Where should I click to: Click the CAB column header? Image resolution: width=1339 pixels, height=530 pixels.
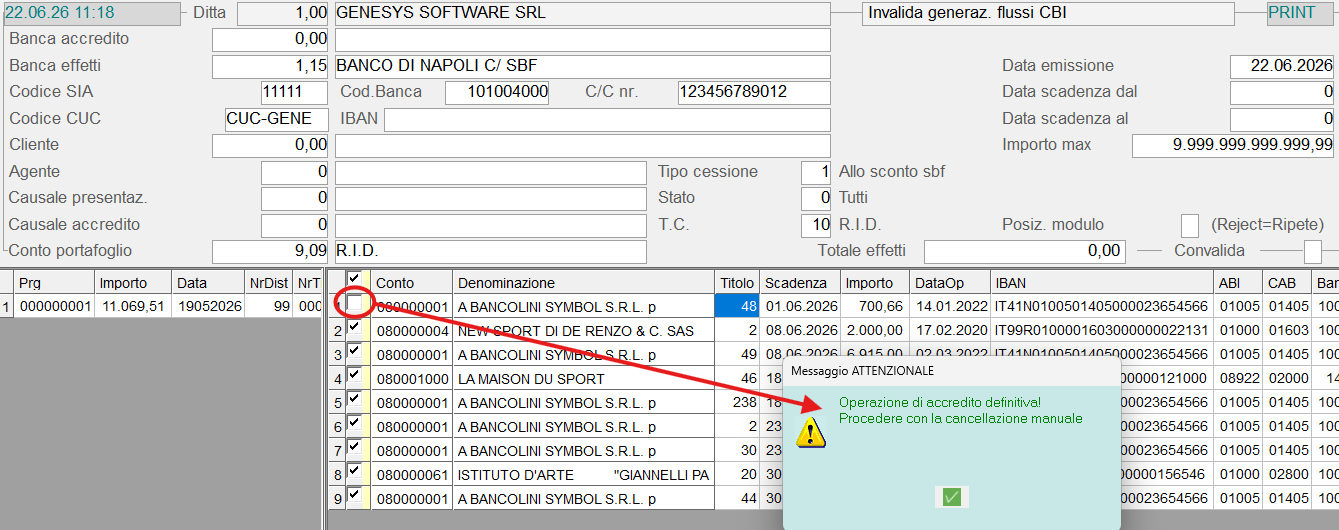(1285, 283)
